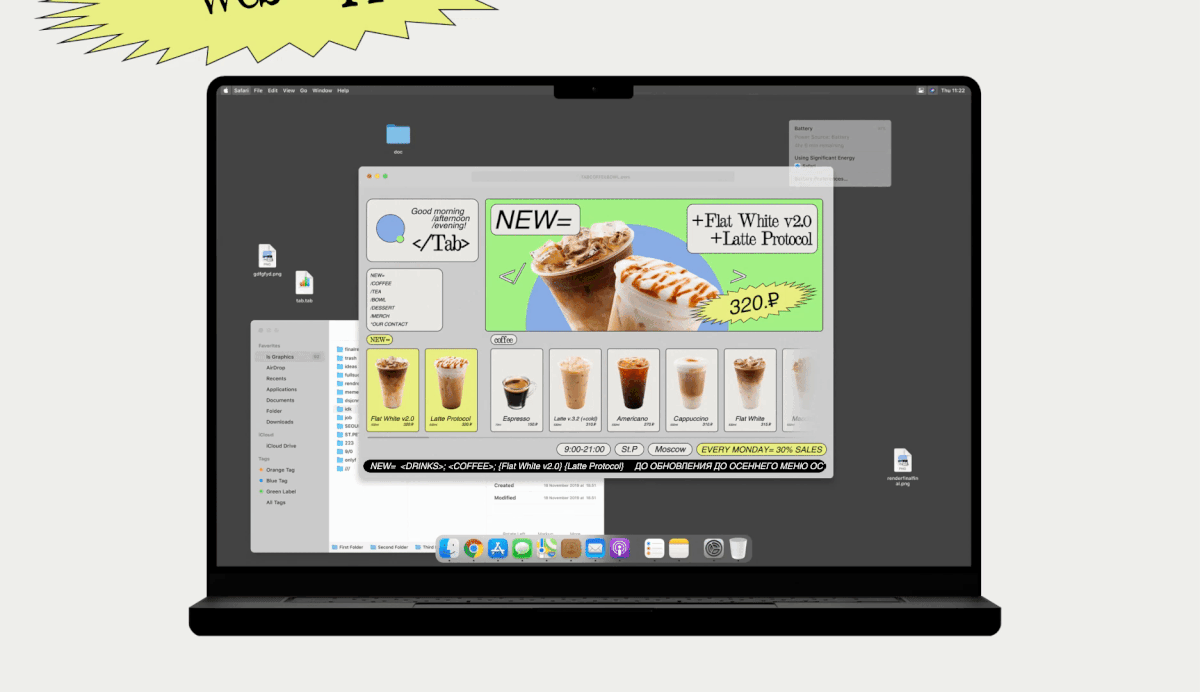Screen dimensions: 1200x692
Task: Click the horizontal scrollbar under the NEW cards
Action: point(398,437)
